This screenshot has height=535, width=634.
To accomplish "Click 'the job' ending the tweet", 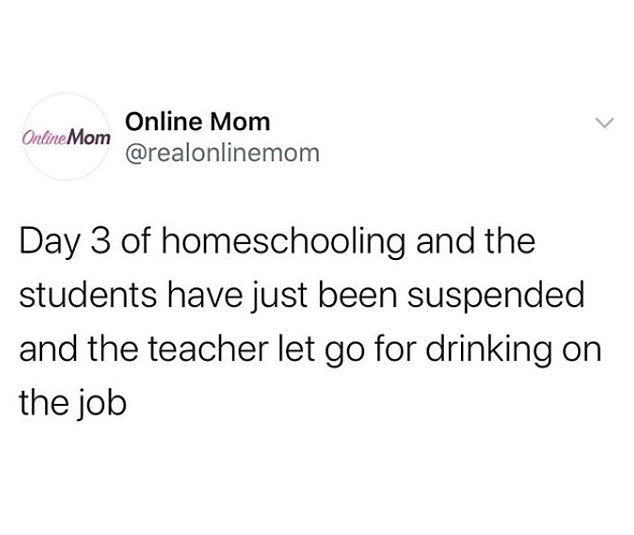I will click(x=73, y=404).
